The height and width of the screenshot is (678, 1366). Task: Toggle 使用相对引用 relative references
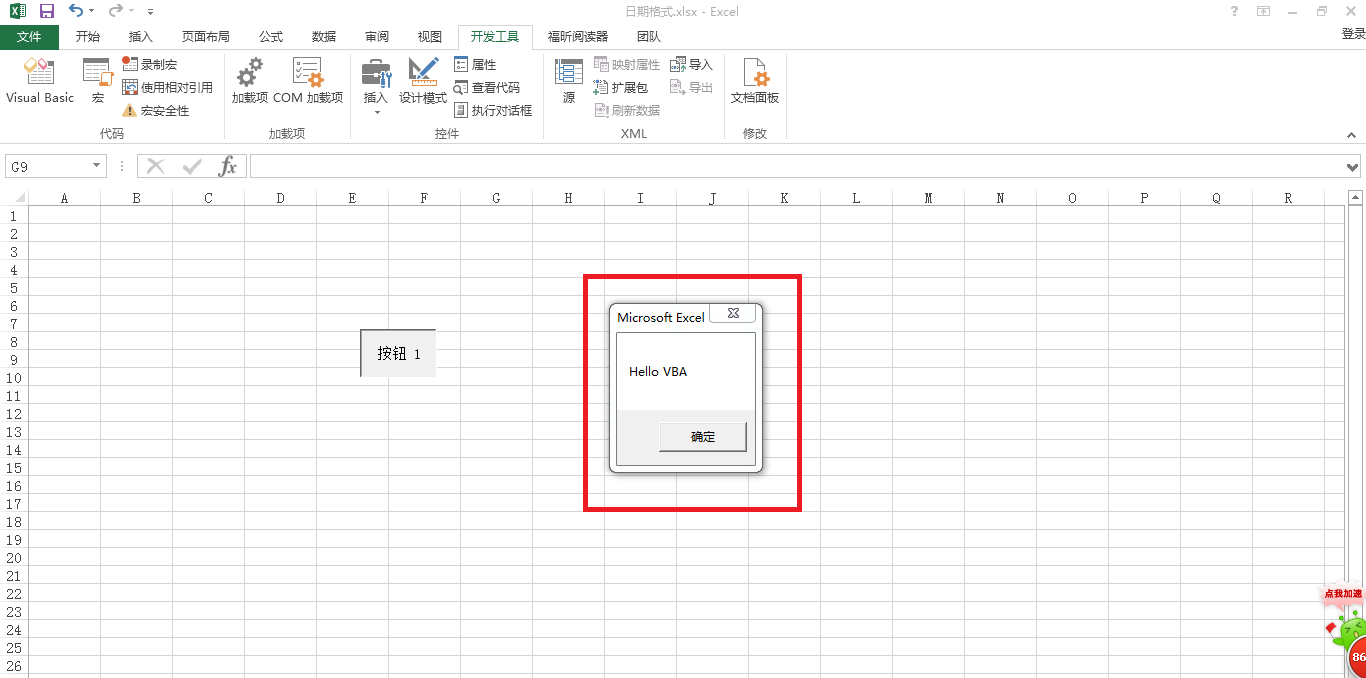coord(167,87)
